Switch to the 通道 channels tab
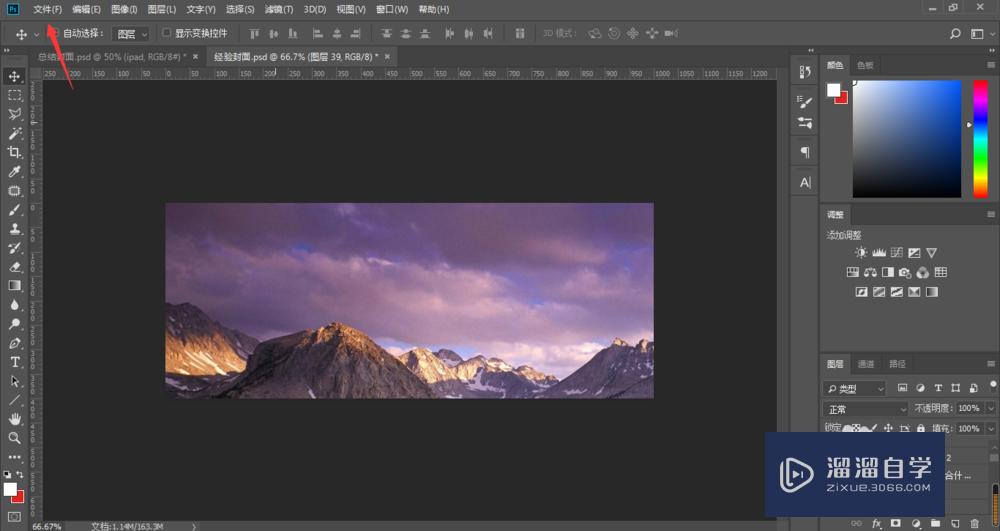Viewport: 1000px width, 531px height. (866, 364)
